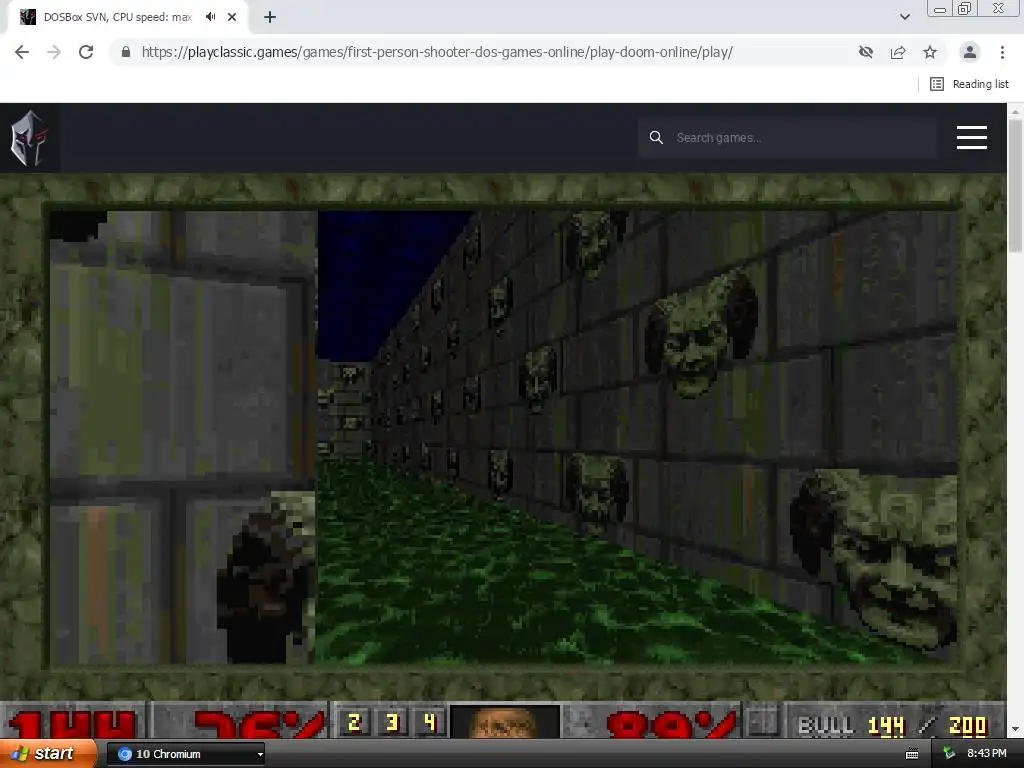This screenshot has width=1024, height=768.
Task: Click the helmet site logo
Action: 29,138
